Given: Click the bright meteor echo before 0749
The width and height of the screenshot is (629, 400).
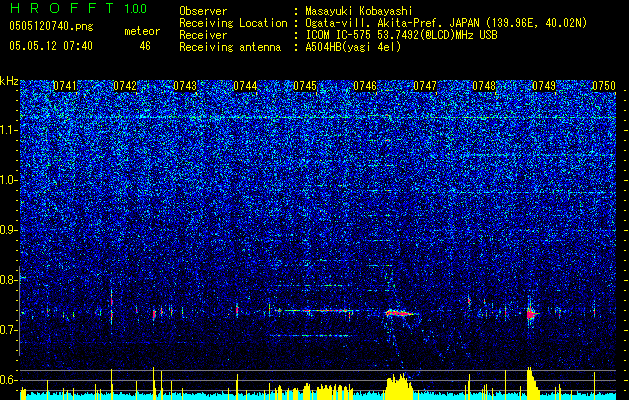Looking at the screenshot, I should 532,313.
